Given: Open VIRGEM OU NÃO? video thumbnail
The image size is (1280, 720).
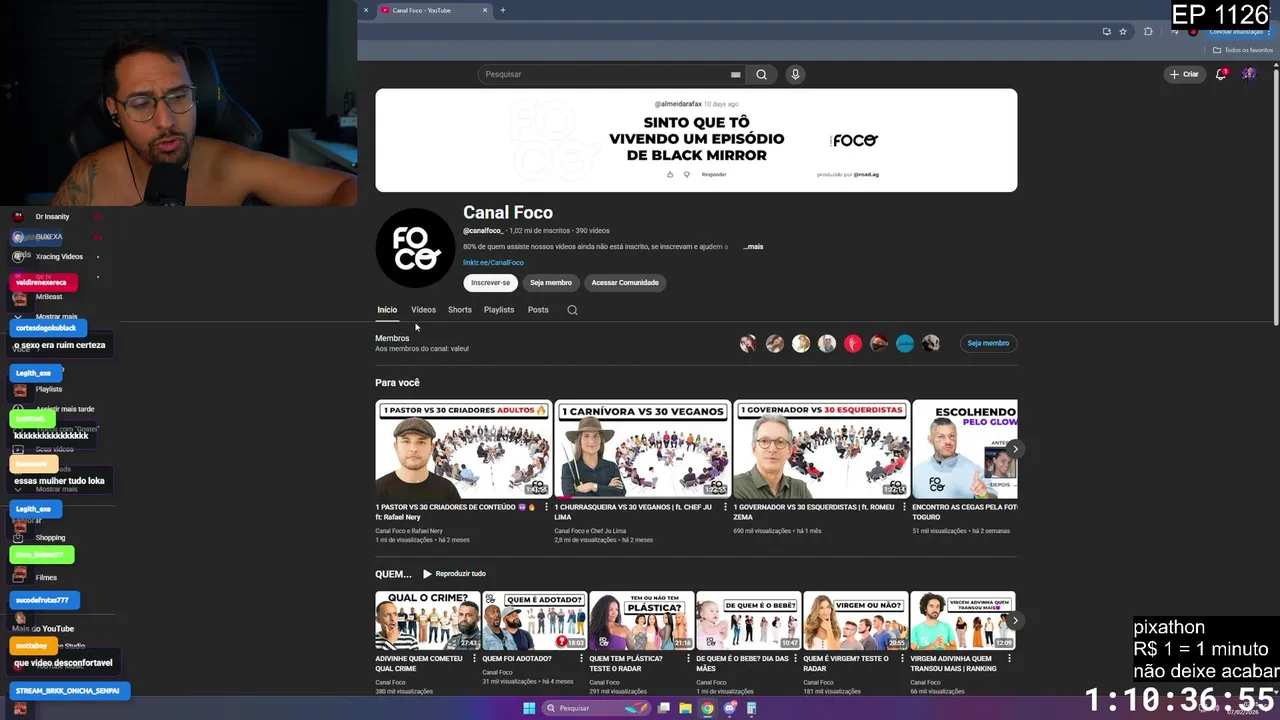Looking at the screenshot, I should pos(855,621).
